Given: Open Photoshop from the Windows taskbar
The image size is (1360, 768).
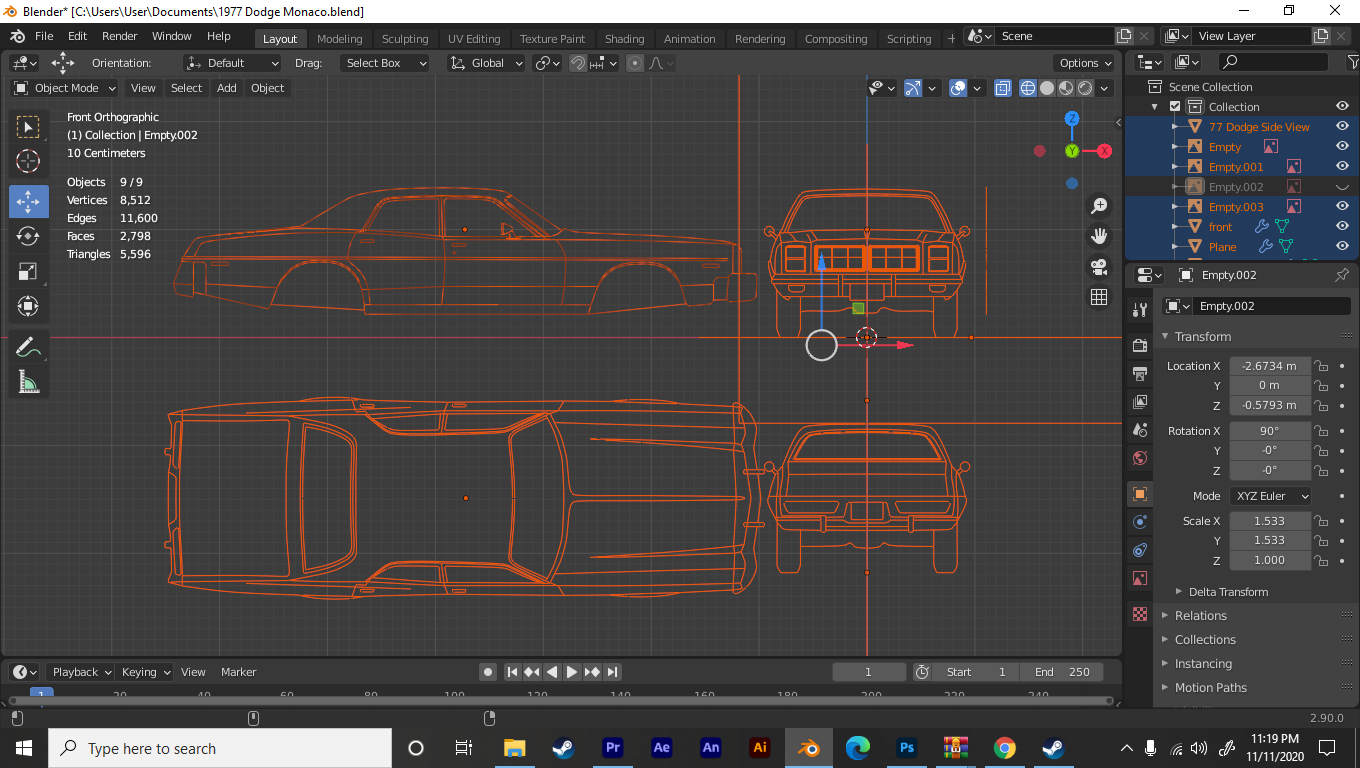Looking at the screenshot, I should click(907, 748).
